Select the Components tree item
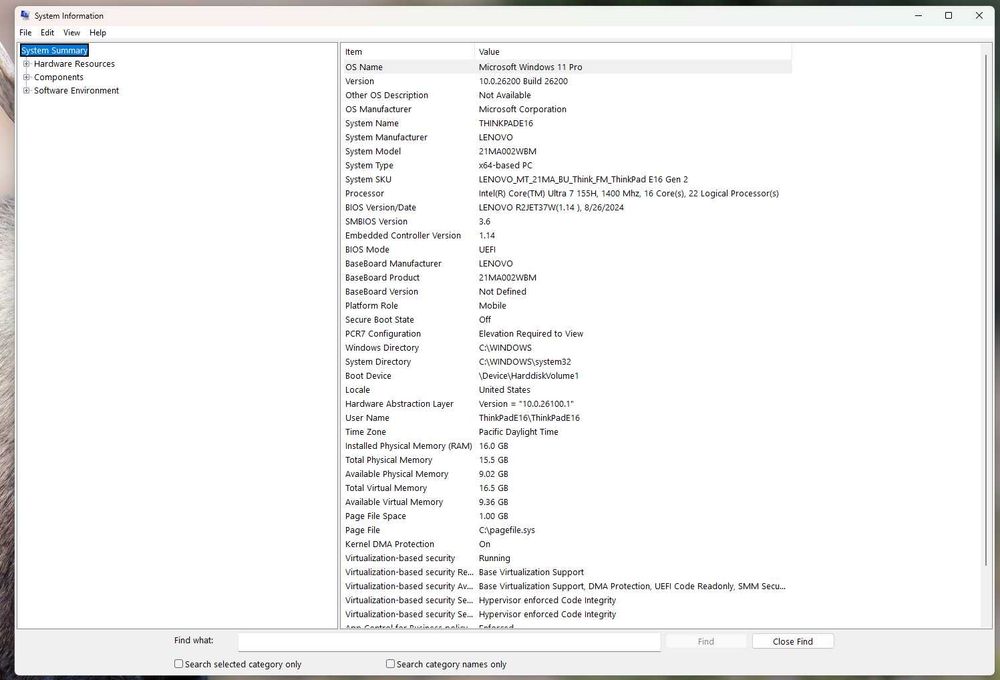 click(58, 77)
